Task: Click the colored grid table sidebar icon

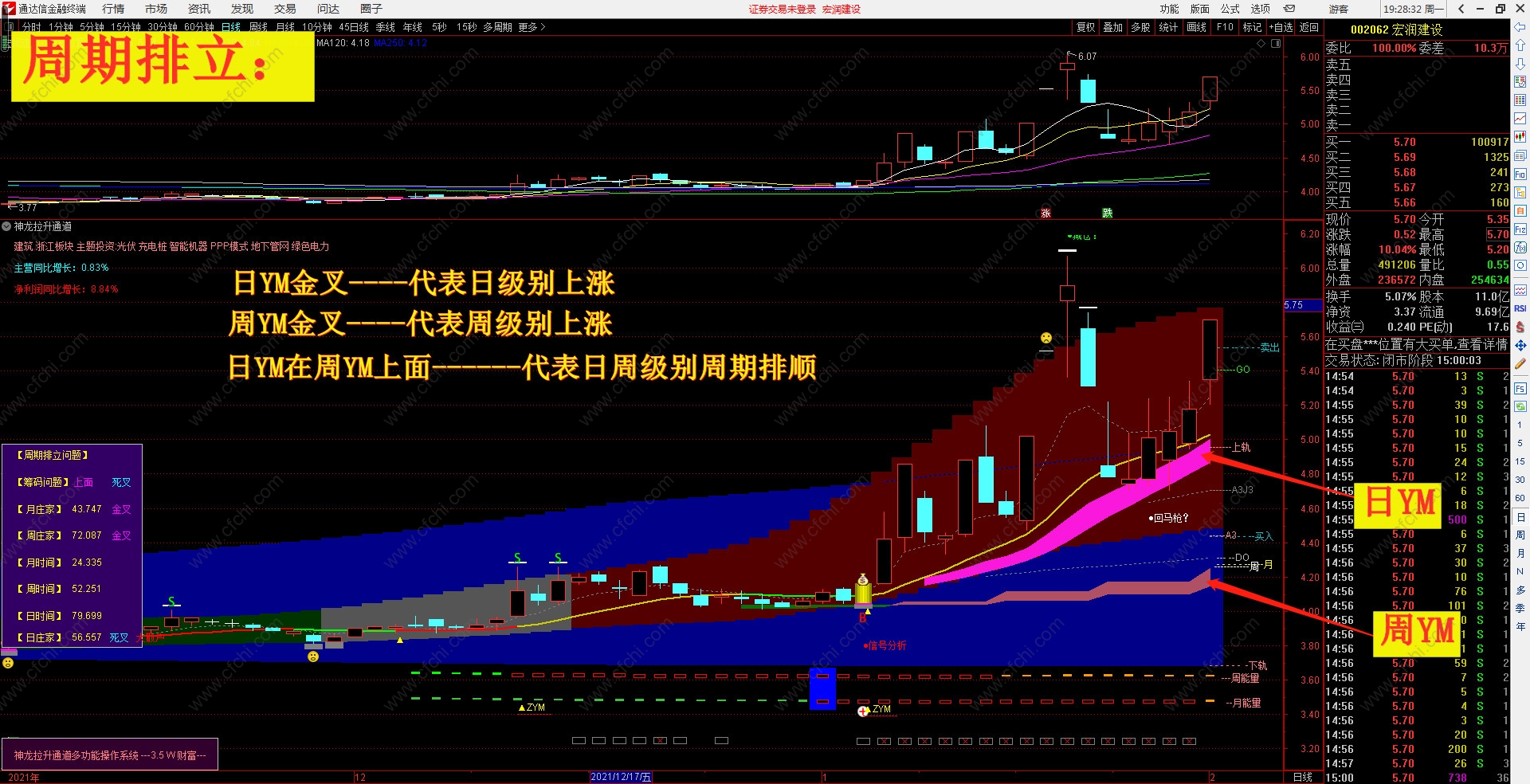Action: [1520, 100]
